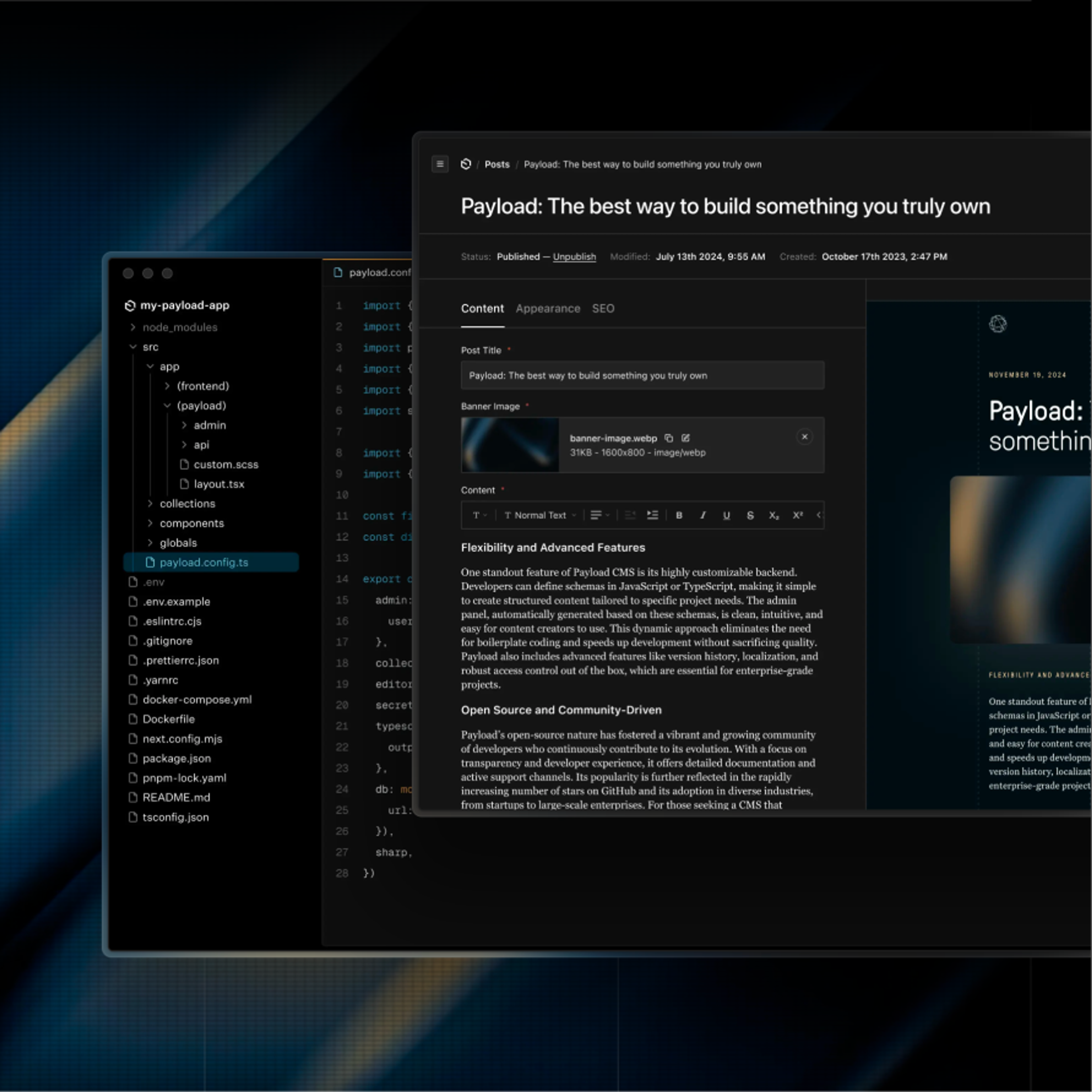Toggle bold formatting in content editor

tap(679, 516)
